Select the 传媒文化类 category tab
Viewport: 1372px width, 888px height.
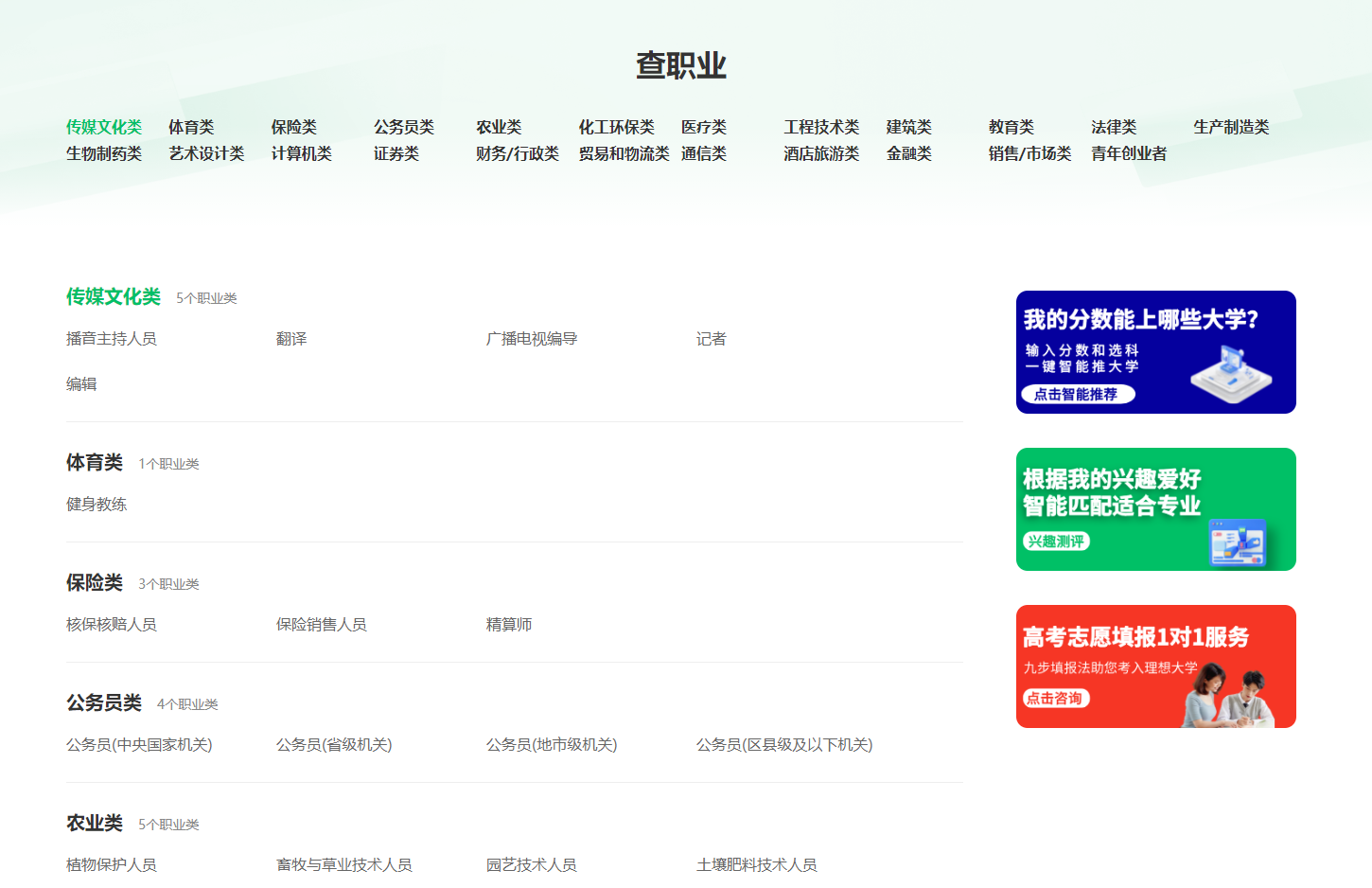click(104, 127)
